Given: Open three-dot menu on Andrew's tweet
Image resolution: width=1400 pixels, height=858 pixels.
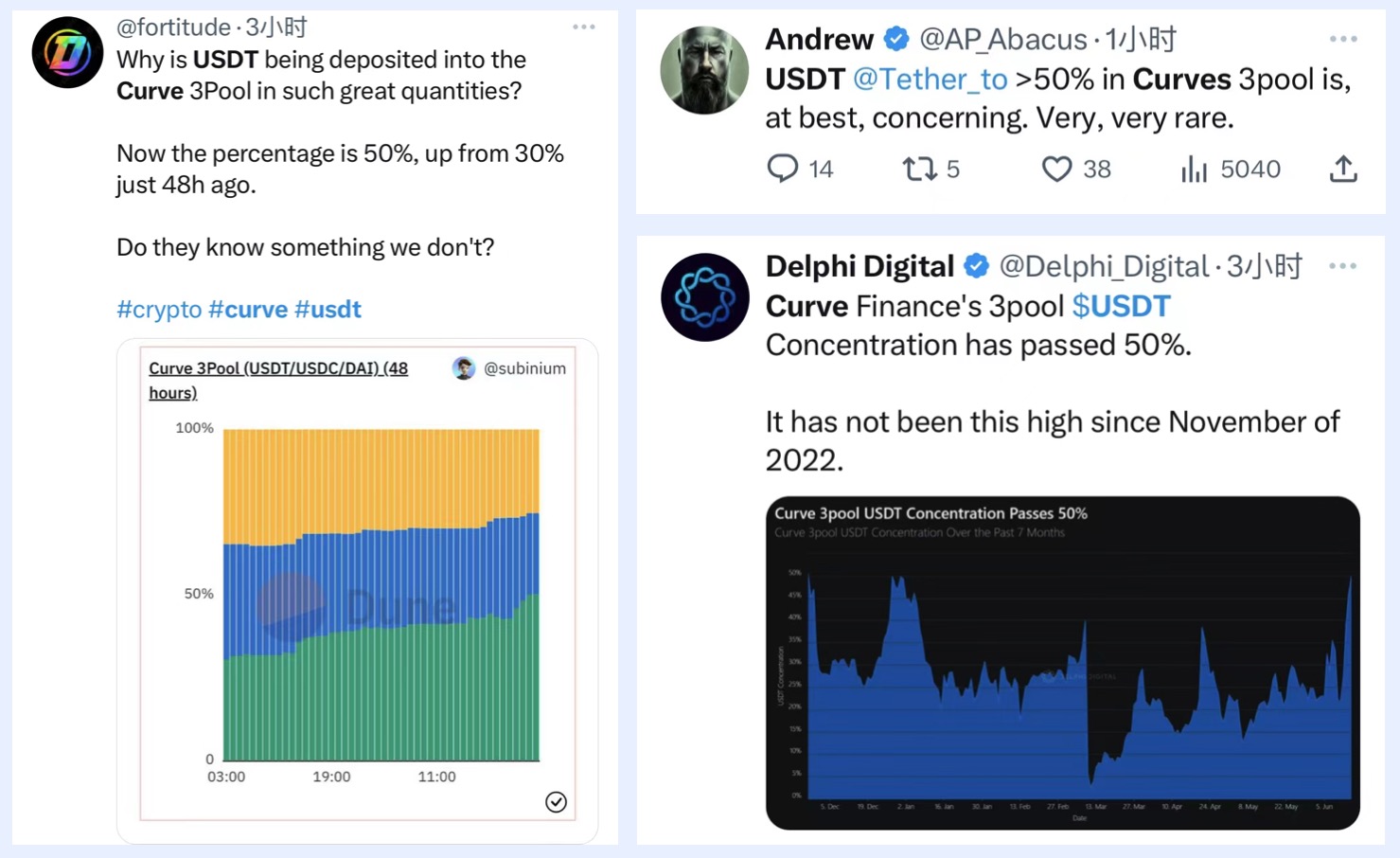Looking at the screenshot, I should point(1343,39).
